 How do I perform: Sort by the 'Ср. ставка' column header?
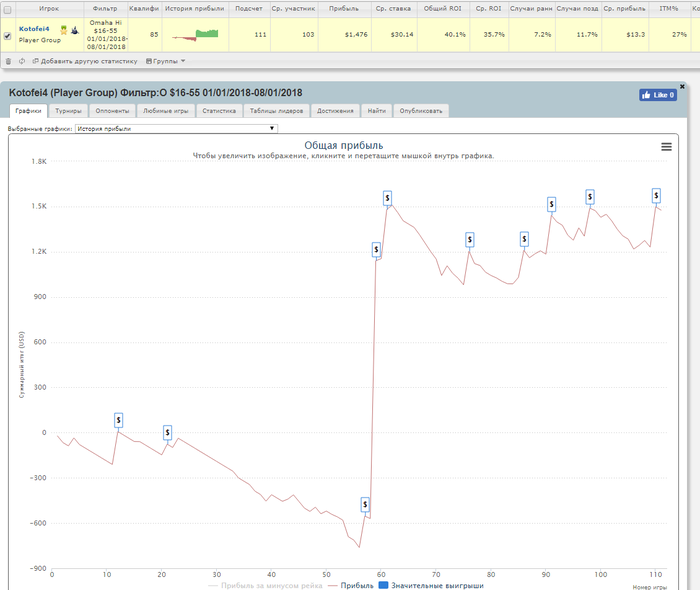394,9
